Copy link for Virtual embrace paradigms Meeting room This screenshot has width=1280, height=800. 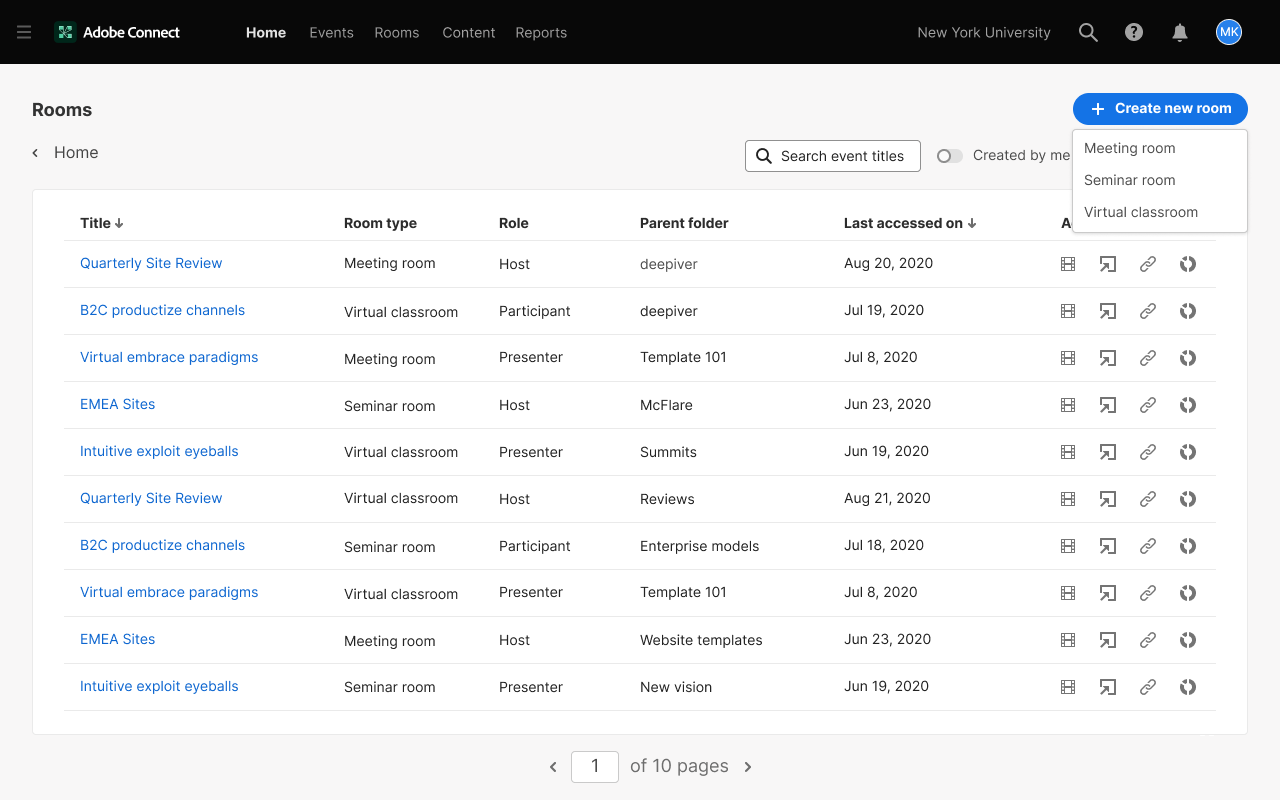pos(1148,358)
